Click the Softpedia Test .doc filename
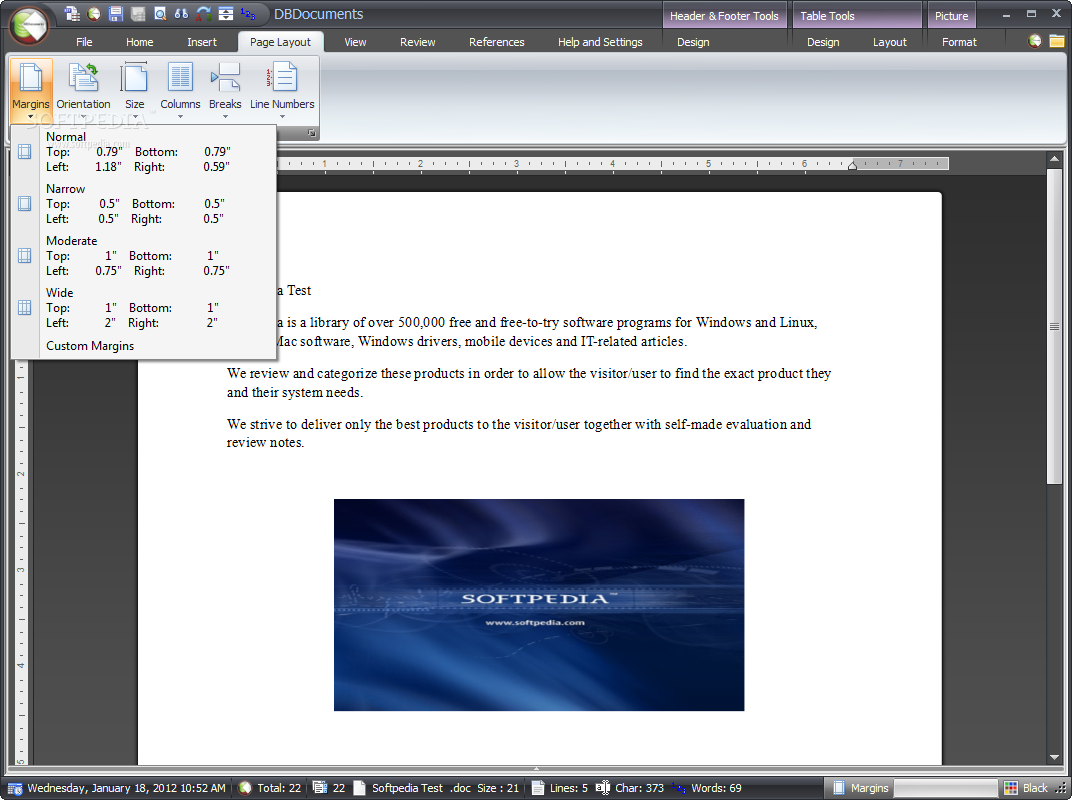 (x=421, y=788)
